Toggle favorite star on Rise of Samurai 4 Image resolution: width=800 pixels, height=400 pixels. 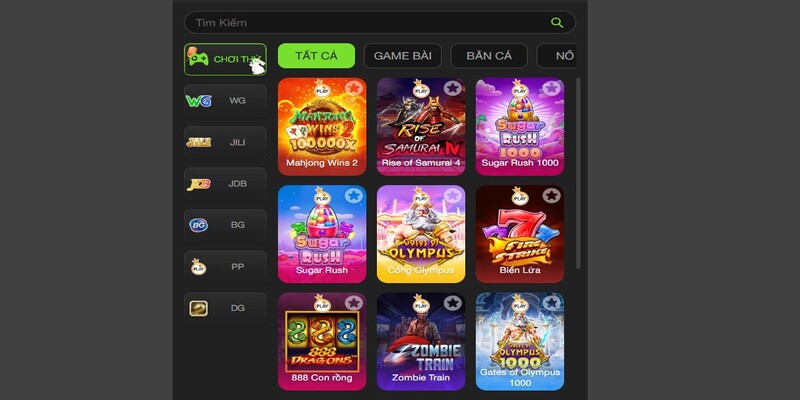coord(452,88)
